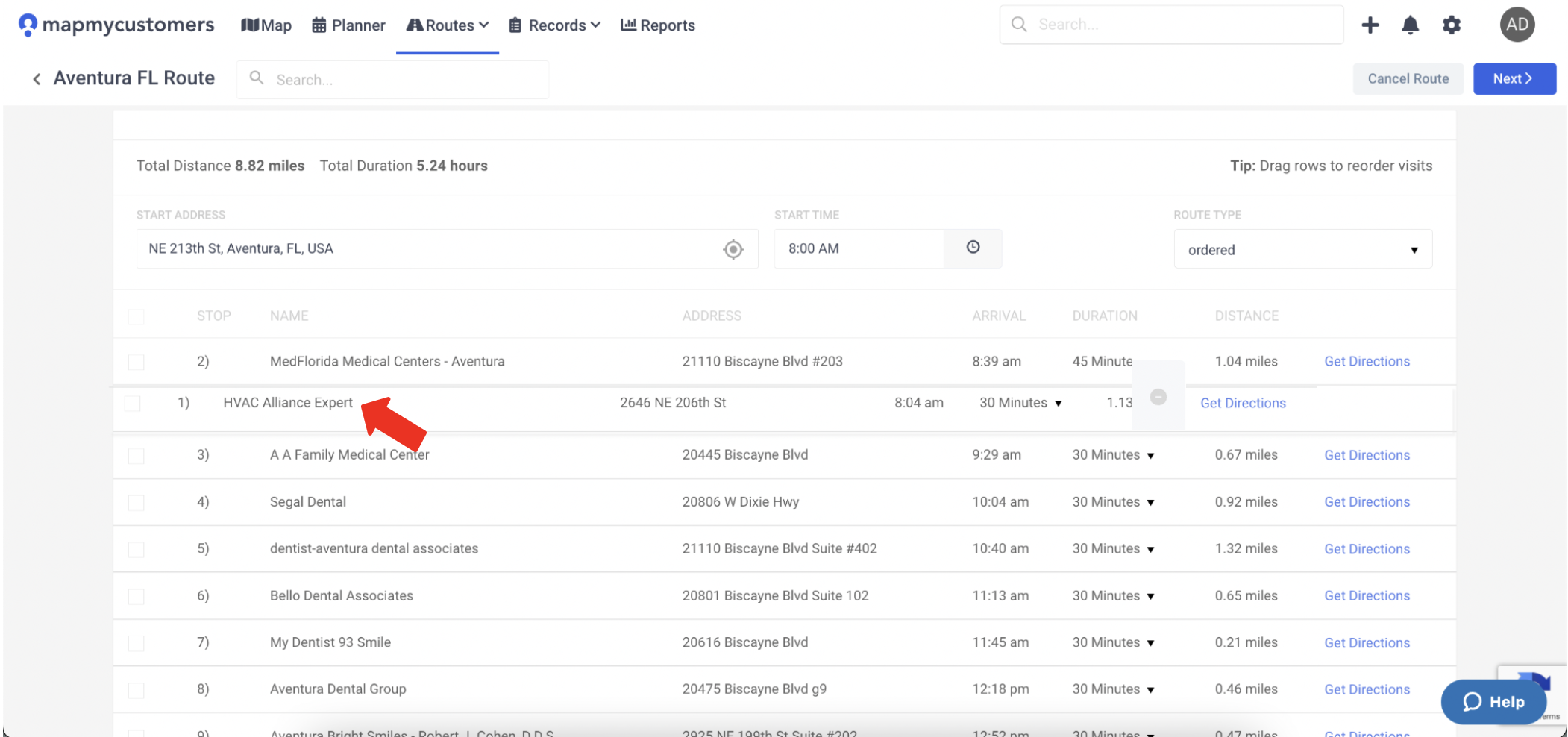Expand the Route Type ordered dropdown

coord(1302,250)
